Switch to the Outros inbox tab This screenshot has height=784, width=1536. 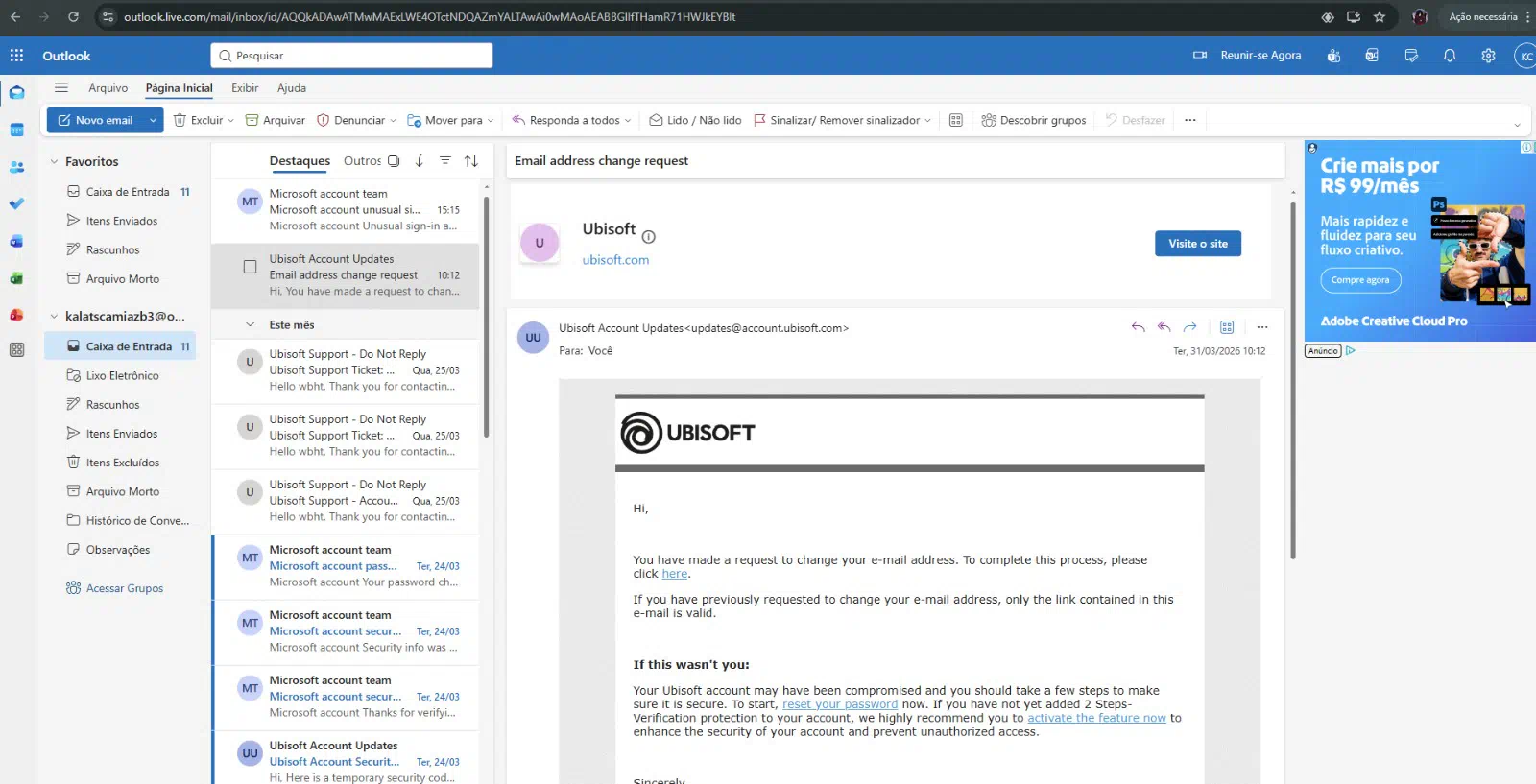(362, 161)
